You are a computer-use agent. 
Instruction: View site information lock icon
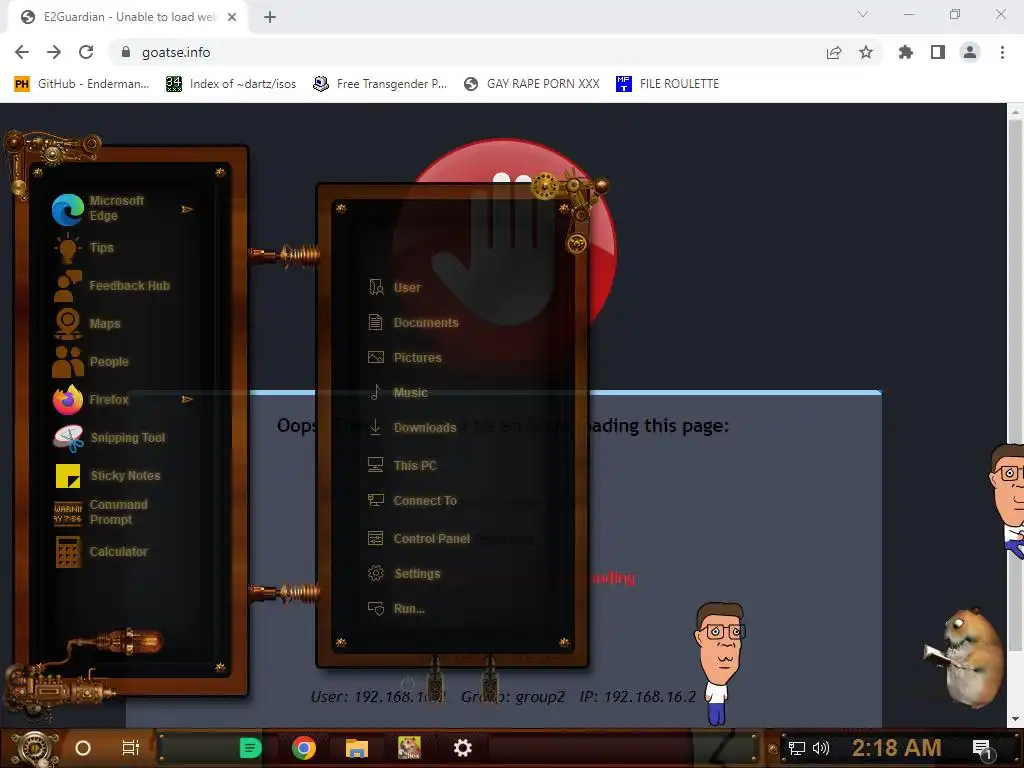126,52
